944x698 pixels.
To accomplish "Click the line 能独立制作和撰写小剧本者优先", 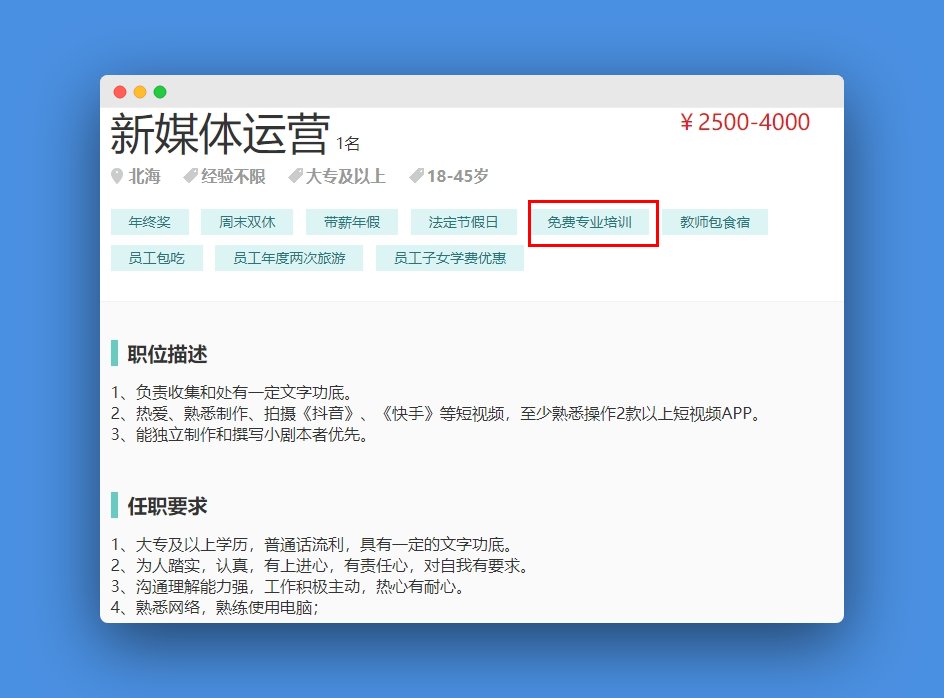I will coord(240,435).
